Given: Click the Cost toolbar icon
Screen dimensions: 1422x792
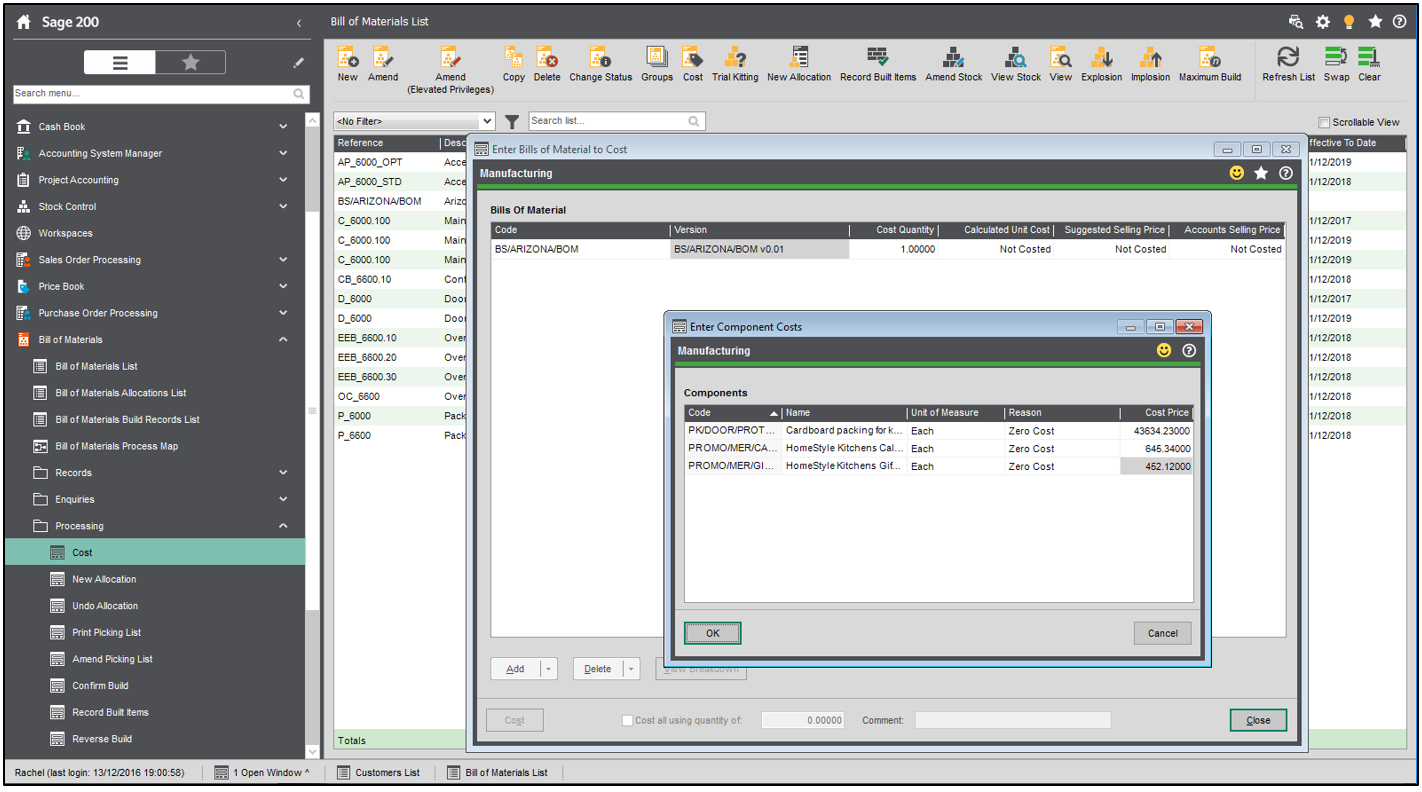Looking at the screenshot, I should click(x=692, y=64).
